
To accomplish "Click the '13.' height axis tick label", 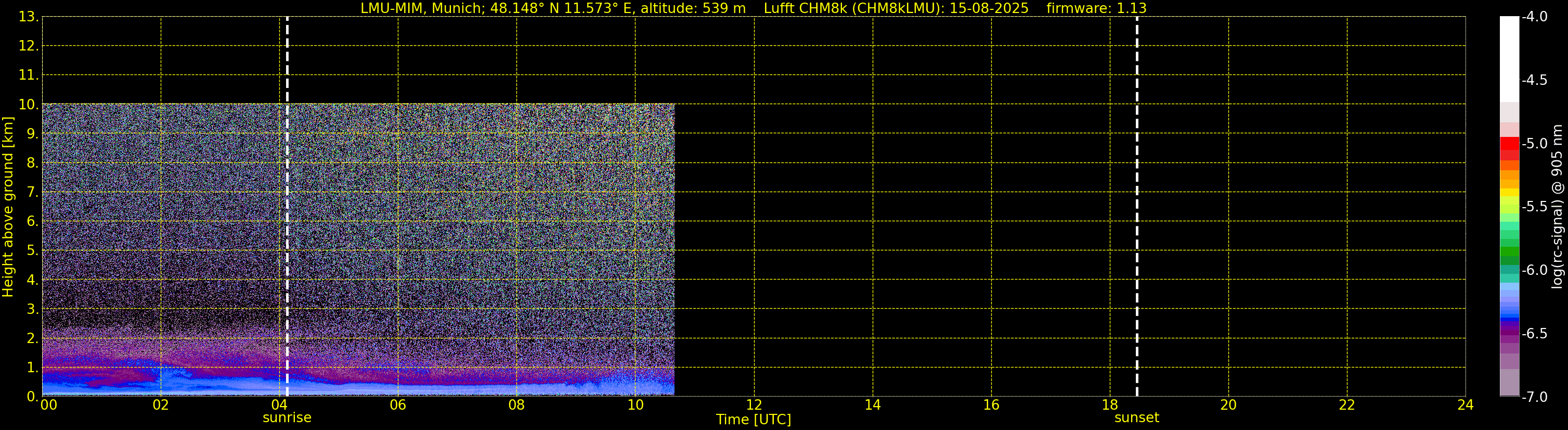I will point(29,17).
